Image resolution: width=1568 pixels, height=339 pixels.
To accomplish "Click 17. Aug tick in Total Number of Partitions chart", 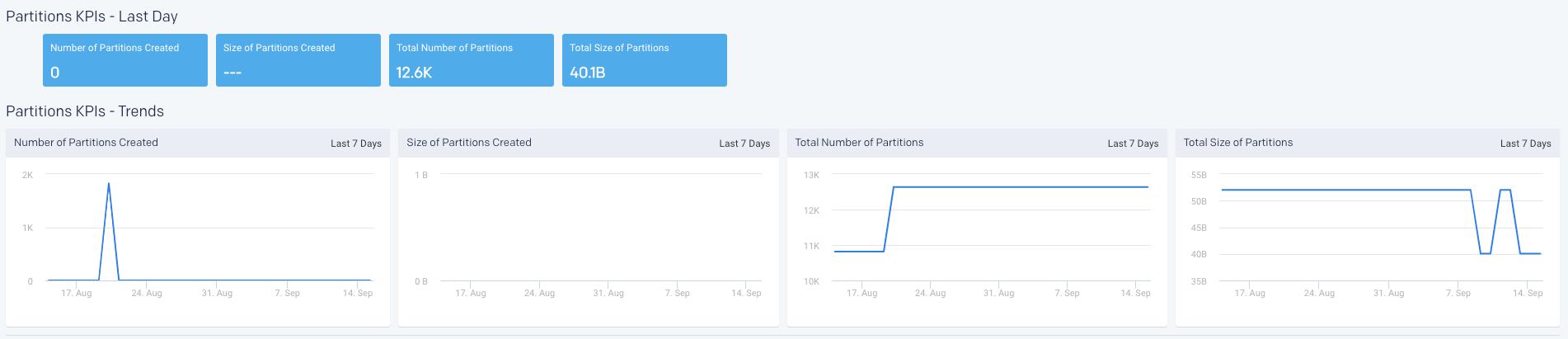I will [862, 293].
